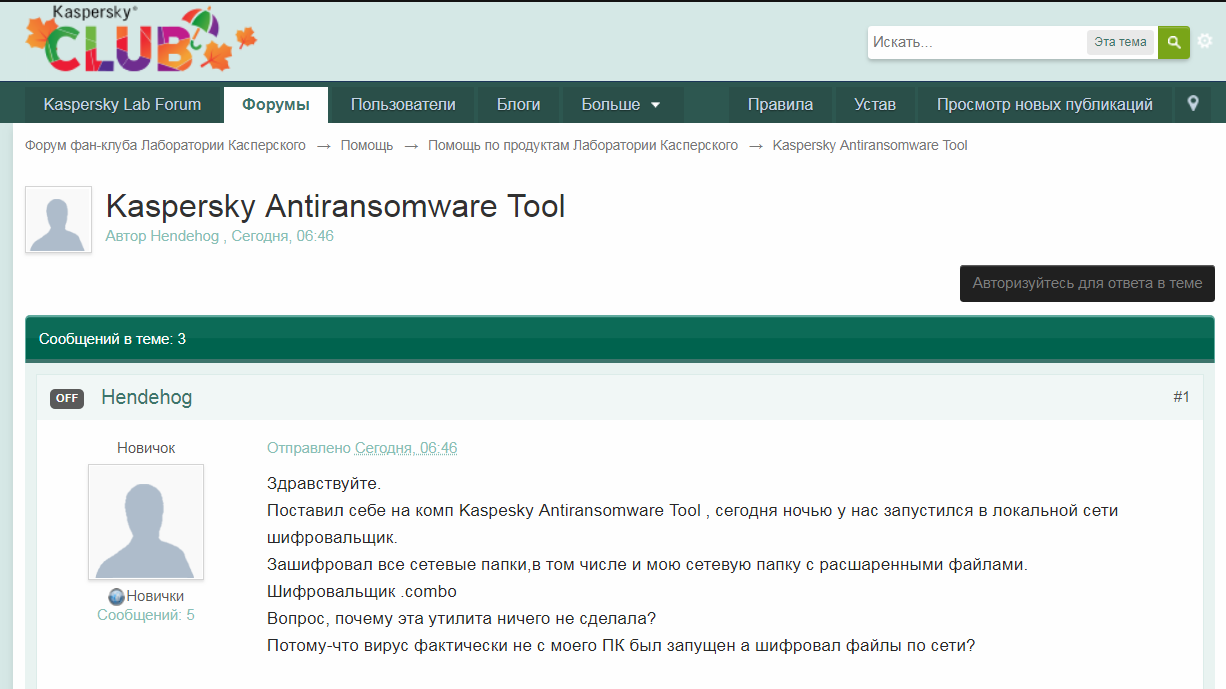Open the Kaspersky Club logo homepage
This screenshot has width=1226, height=689.
141,39
